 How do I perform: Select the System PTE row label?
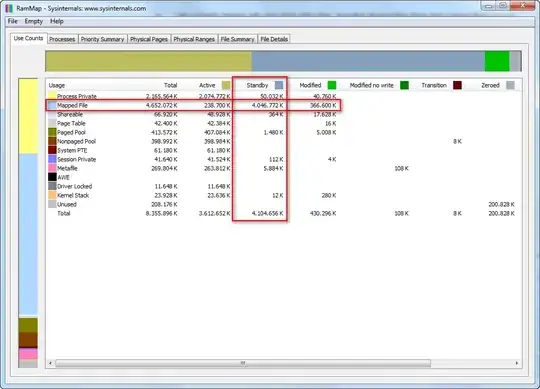click(x=72, y=150)
